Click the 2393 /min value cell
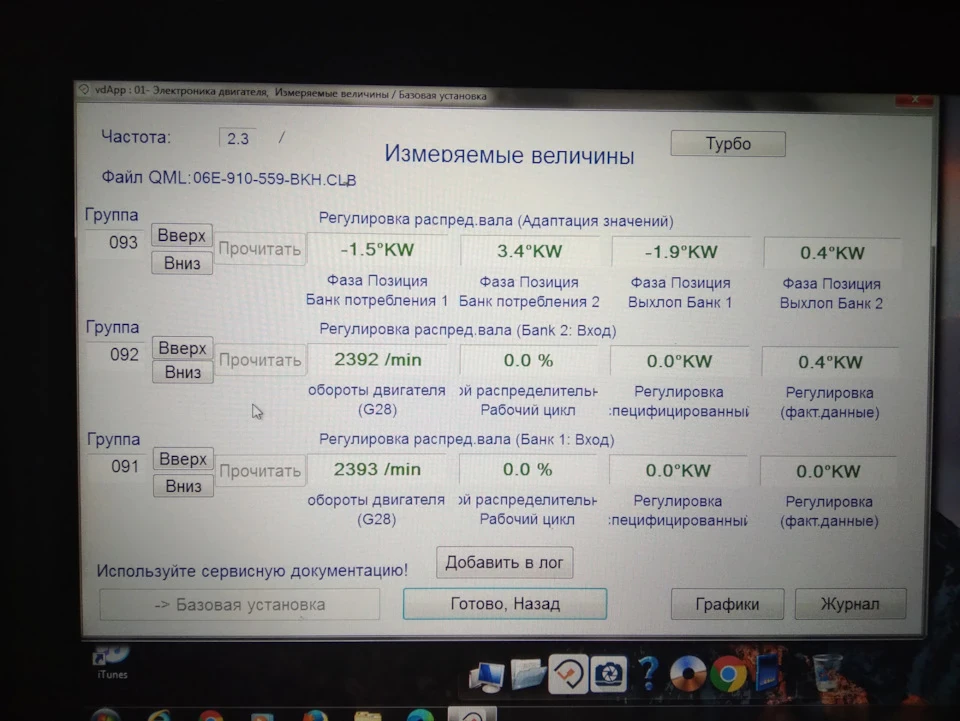Image resolution: width=960 pixels, height=721 pixels. [x=377, y=469]
